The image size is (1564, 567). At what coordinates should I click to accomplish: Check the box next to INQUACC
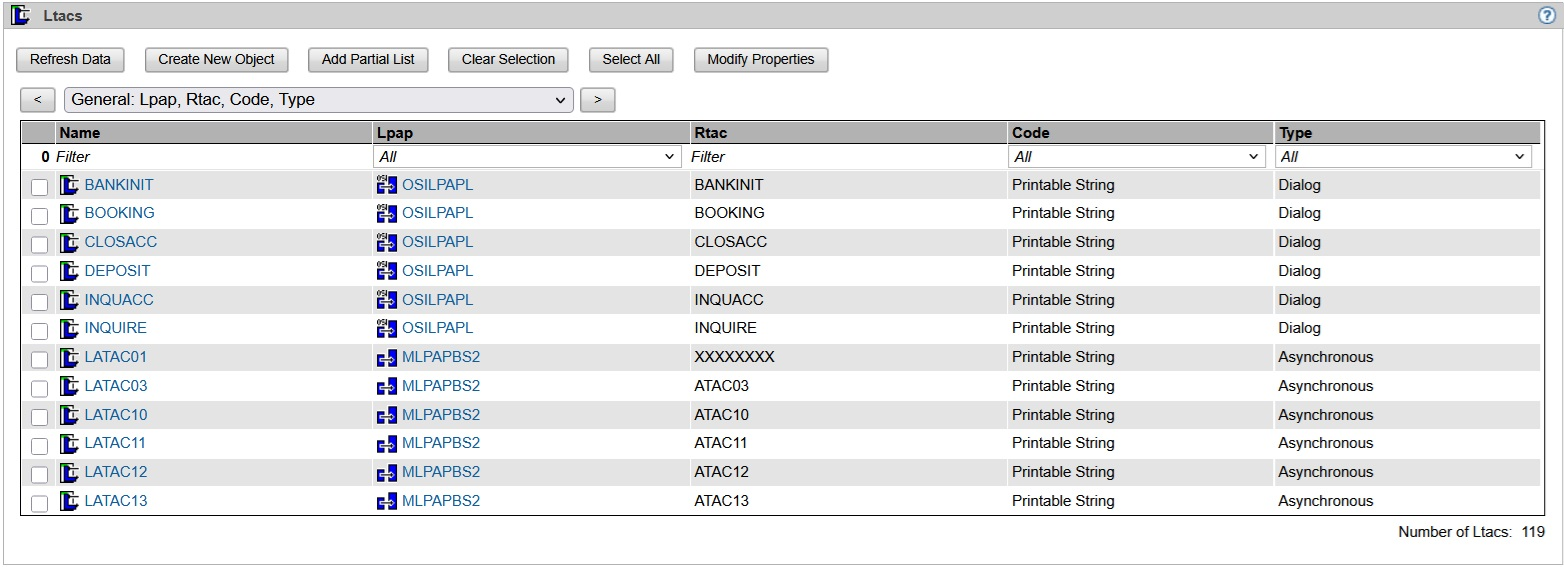[x=39, y=302]
